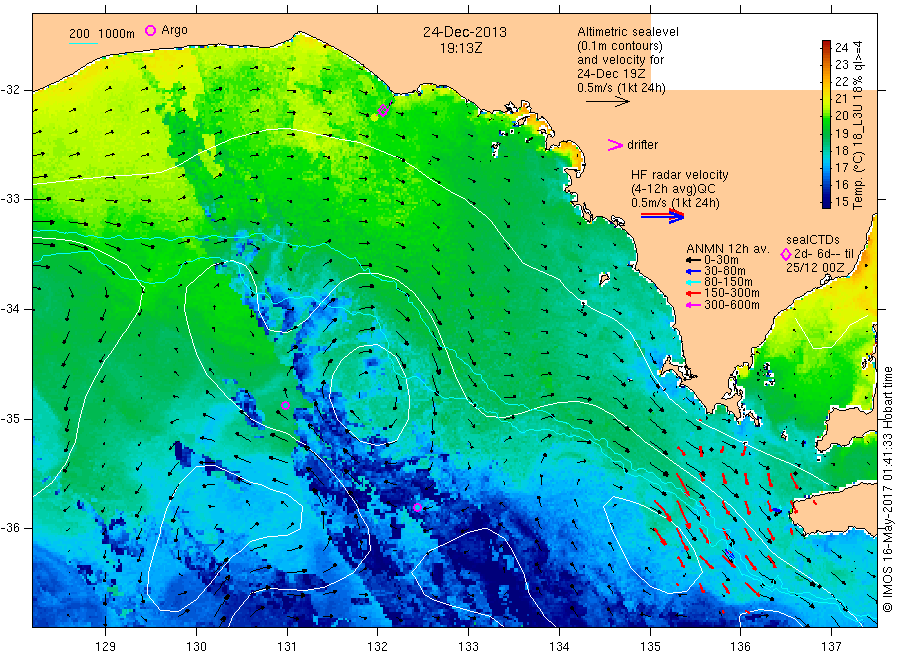
Task: Click the latitude axis label -34
Action: pos(10,309)
